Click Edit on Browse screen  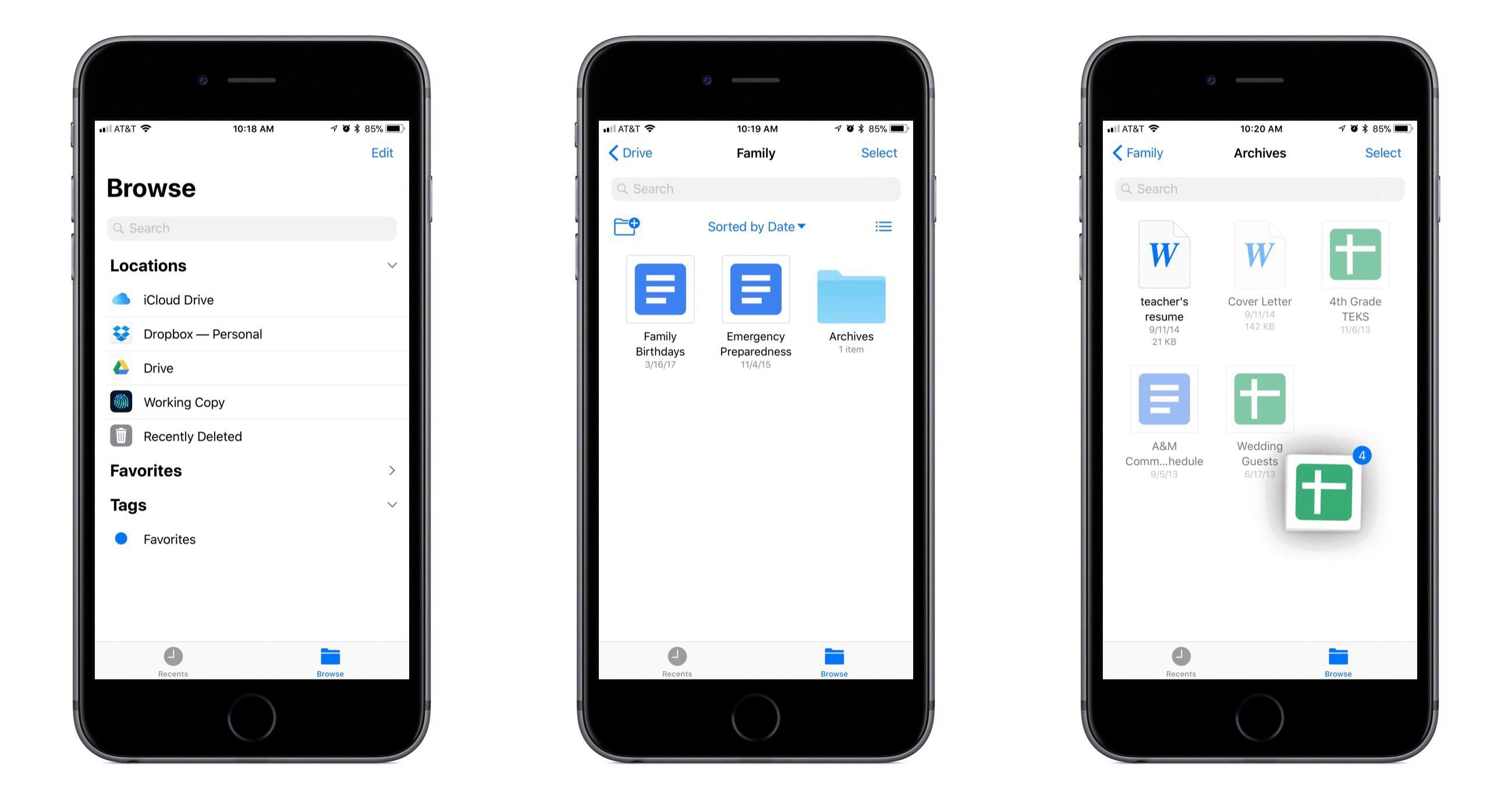coord(382,153)
